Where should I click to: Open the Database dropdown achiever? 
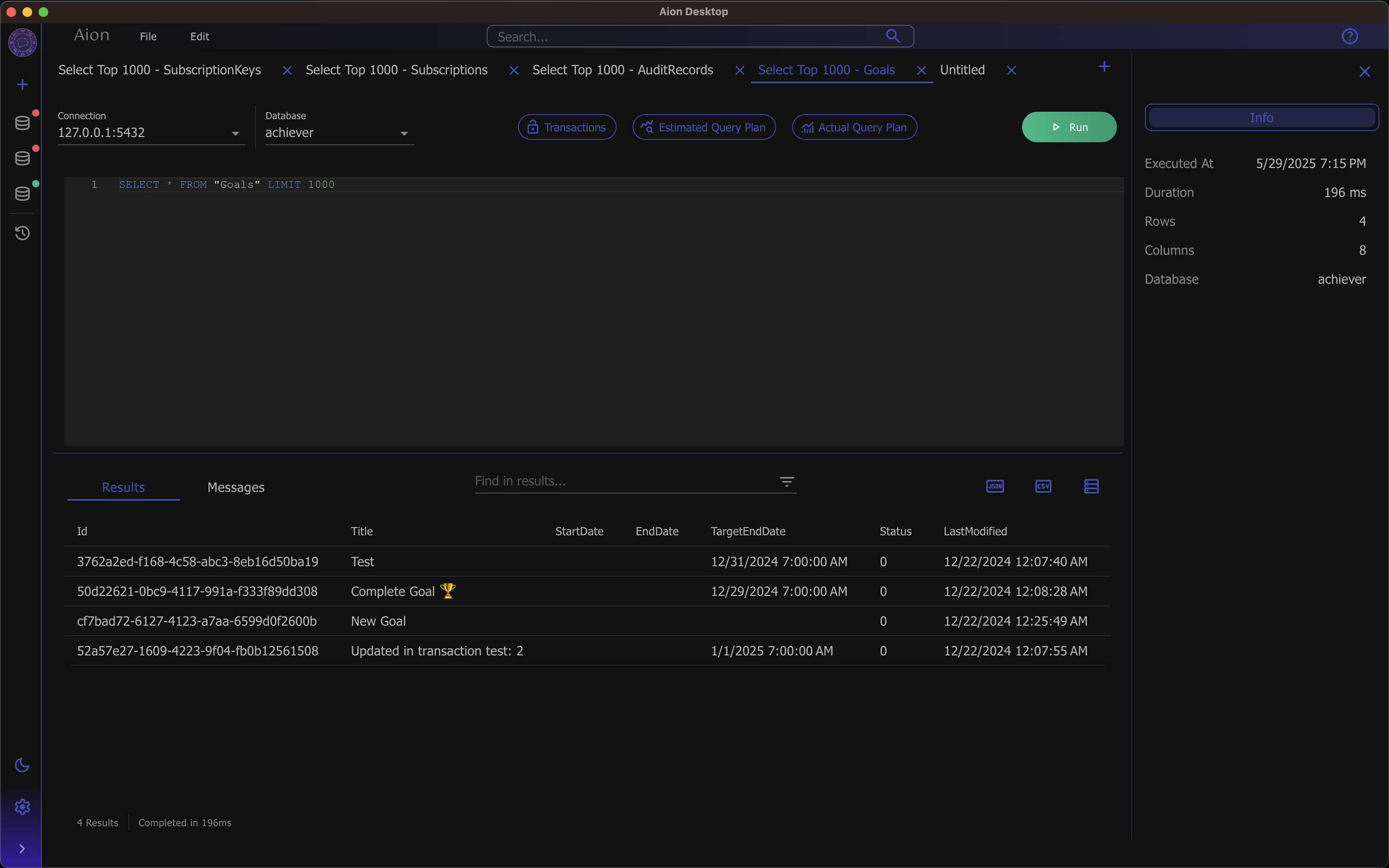coord(339,133)
